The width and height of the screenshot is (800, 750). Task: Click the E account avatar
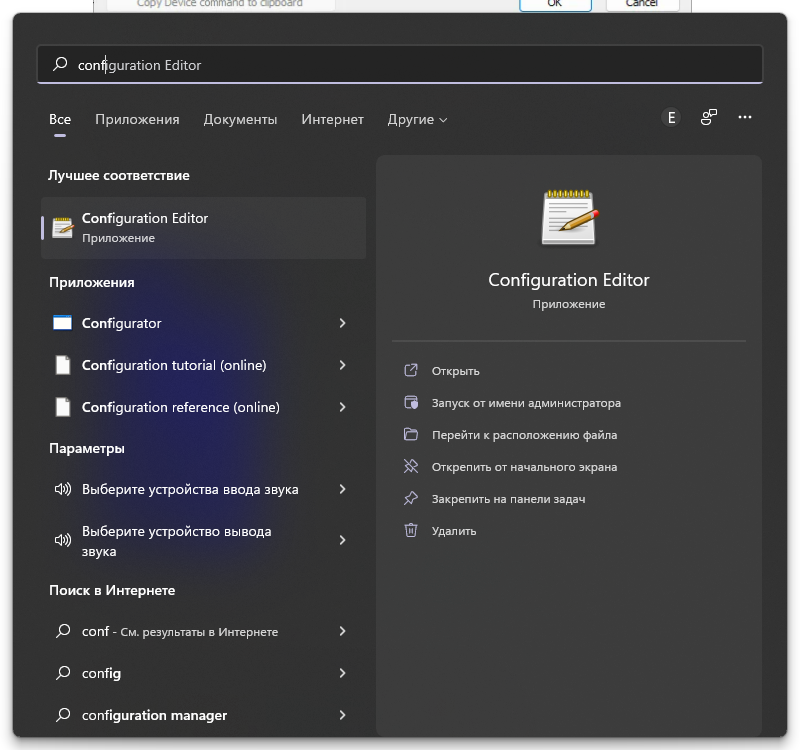pos(671,118)
